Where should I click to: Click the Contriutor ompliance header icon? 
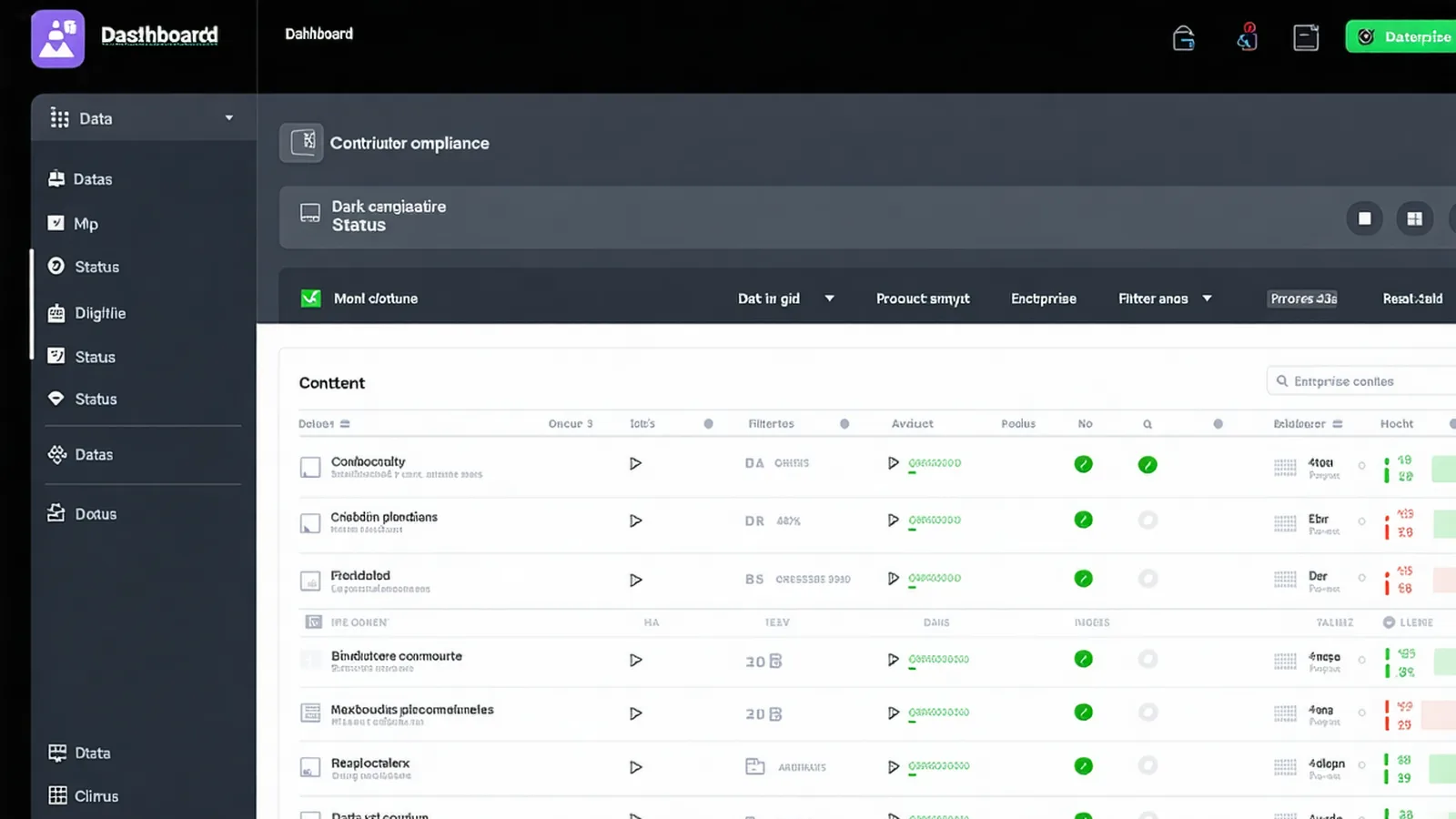click(301, 143)
